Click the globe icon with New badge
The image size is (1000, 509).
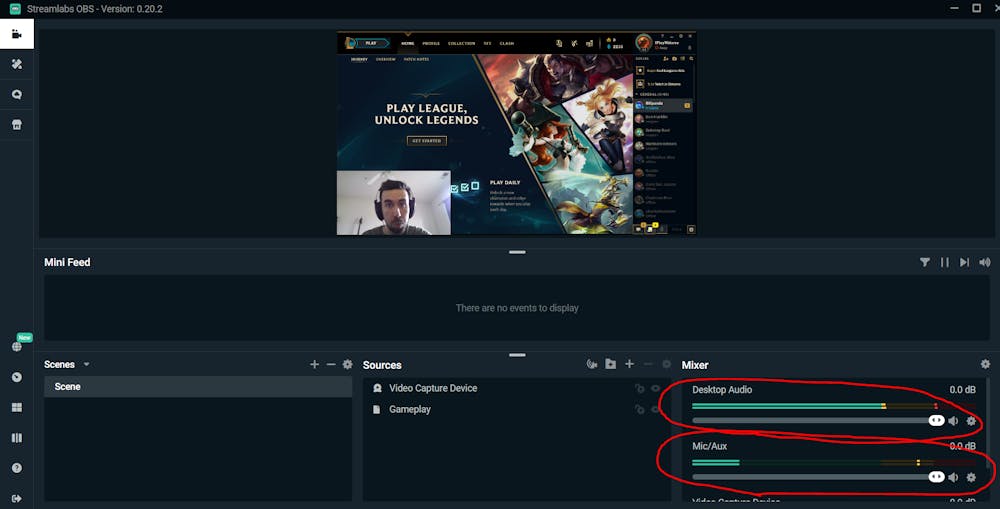pyautogui.click(x=17, y=346)
